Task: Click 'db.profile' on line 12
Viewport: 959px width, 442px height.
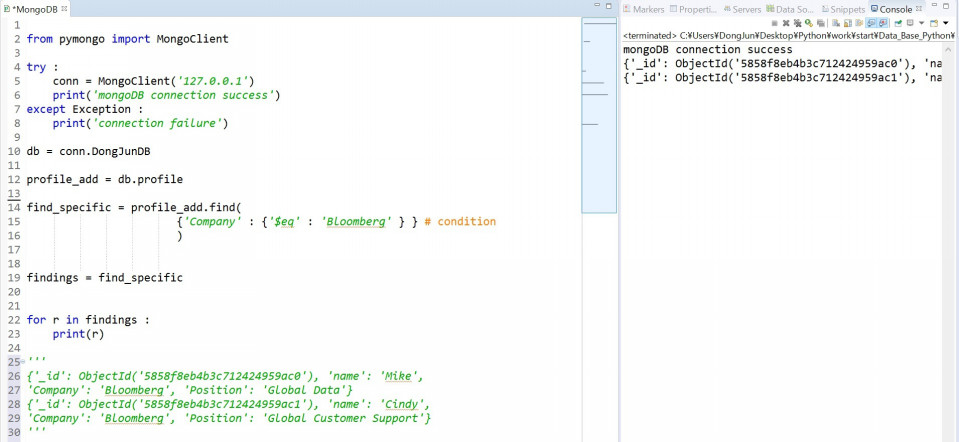Action: tap(150, 179)
